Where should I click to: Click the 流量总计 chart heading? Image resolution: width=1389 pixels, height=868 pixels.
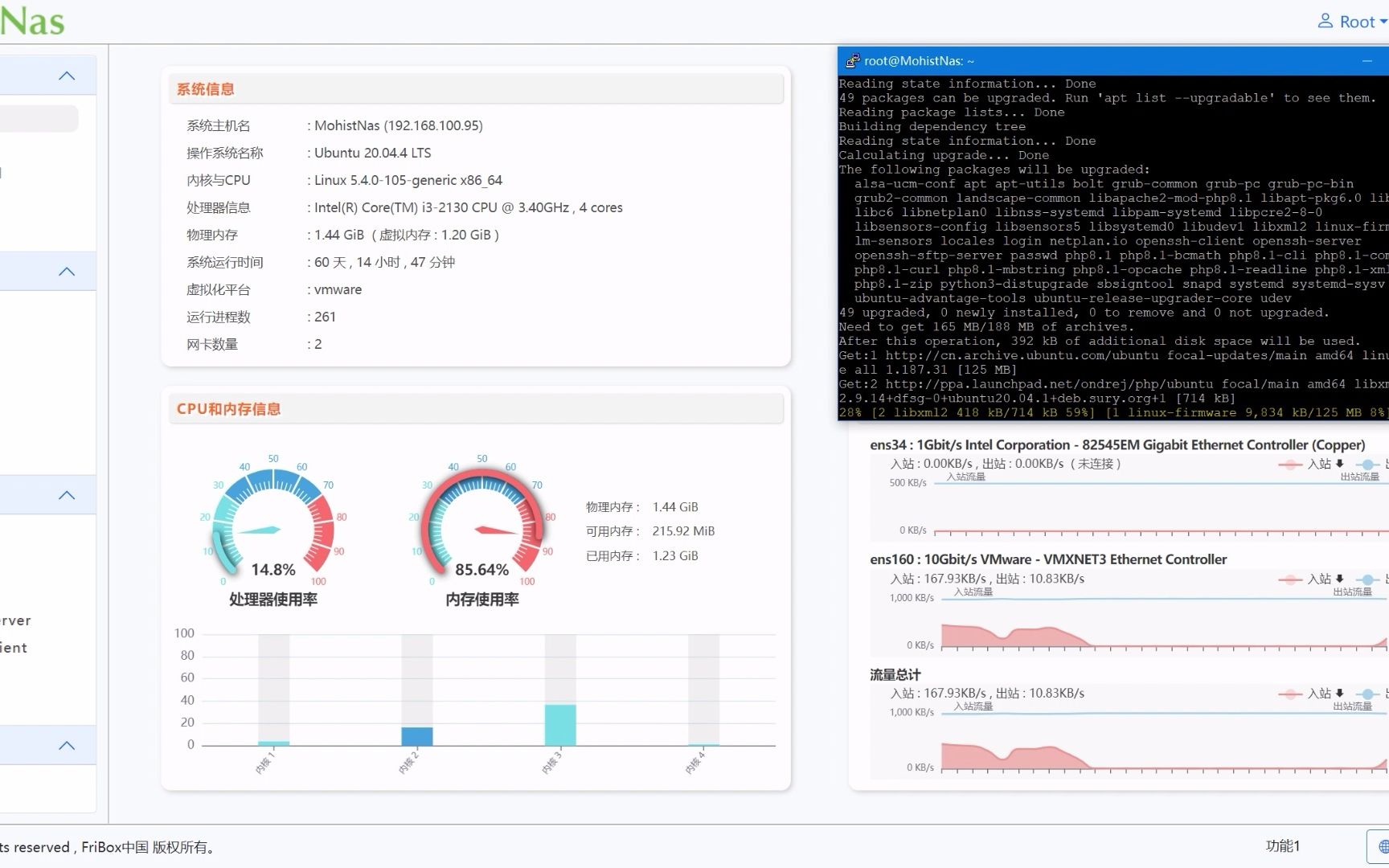895,675
